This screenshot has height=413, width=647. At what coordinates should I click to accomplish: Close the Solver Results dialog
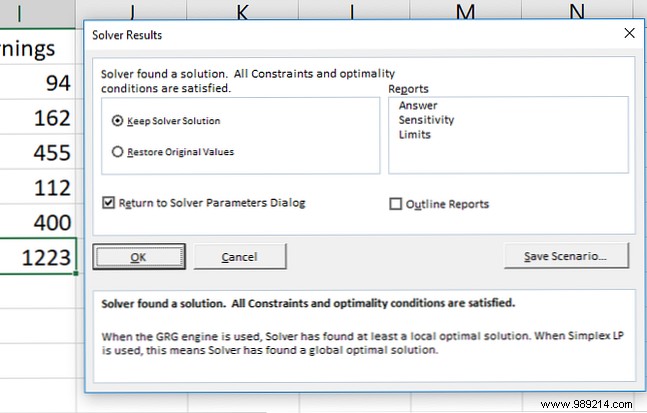[629, 33]
